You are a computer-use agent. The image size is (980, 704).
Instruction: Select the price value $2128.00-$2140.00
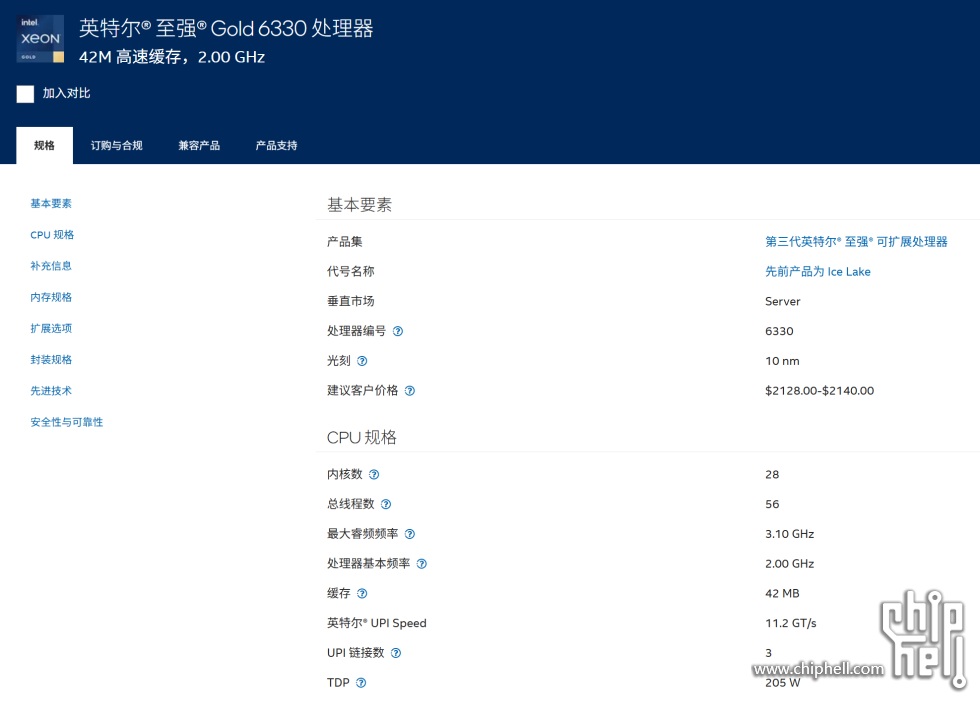click(x=819, y=391)
